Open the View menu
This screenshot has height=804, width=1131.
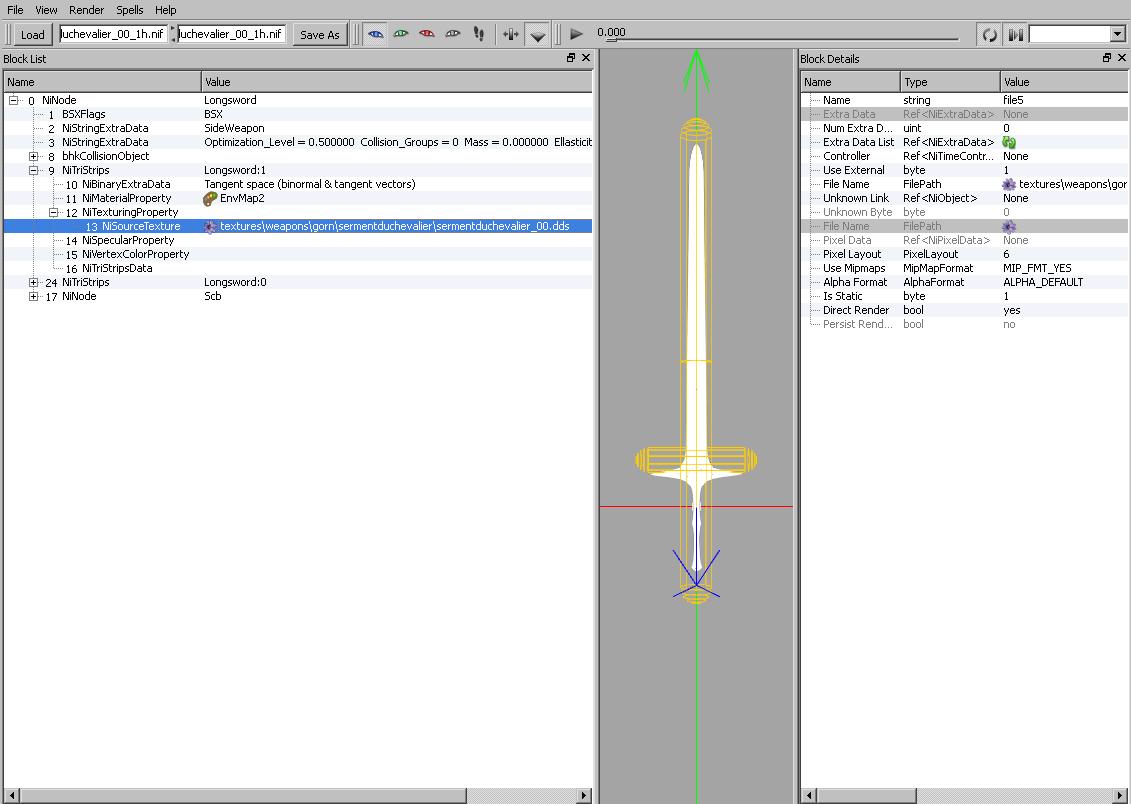(46, 10)
